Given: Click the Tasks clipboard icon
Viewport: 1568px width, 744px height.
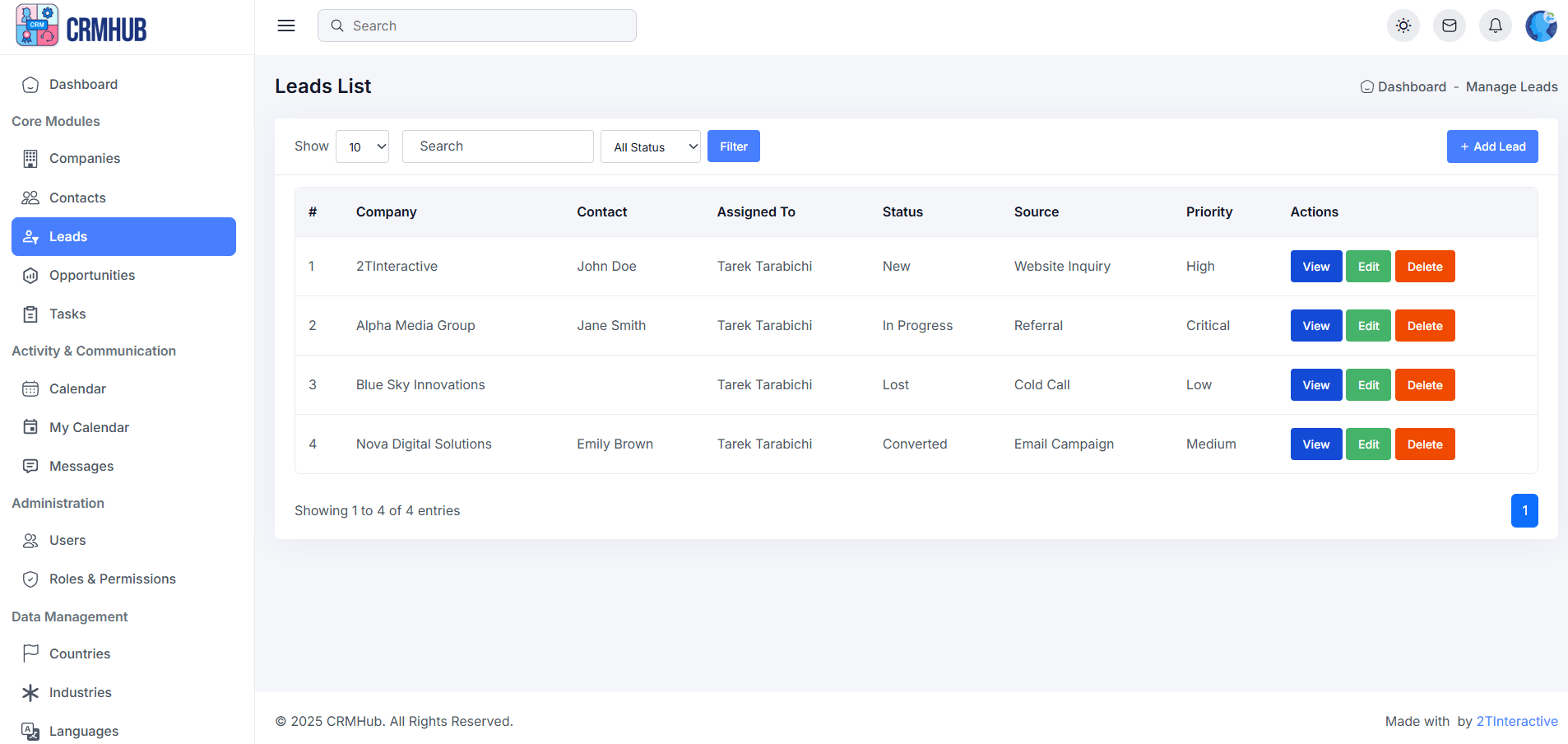Looking at the screenshot, I should click(30, 314).
